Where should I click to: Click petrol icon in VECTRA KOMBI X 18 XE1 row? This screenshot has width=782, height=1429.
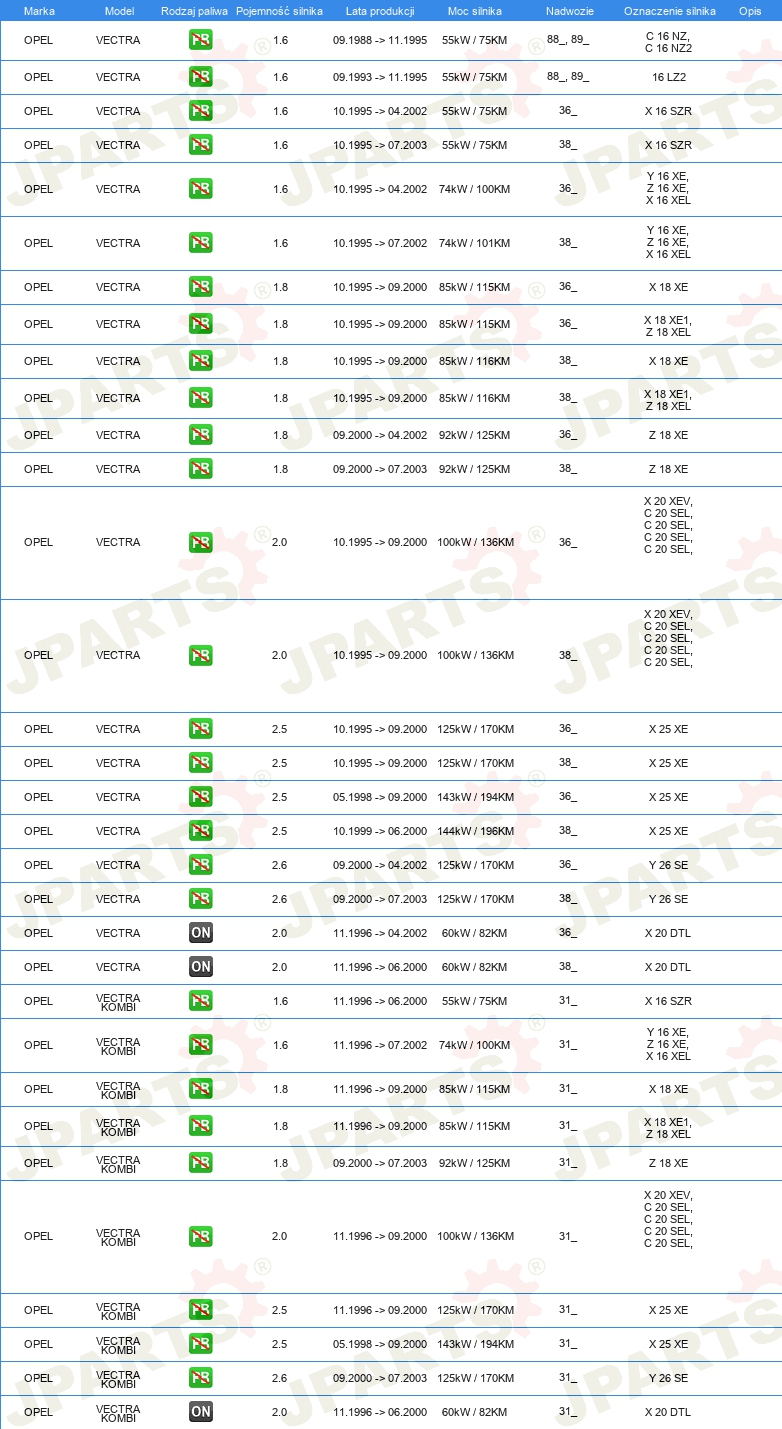point(201,1126)
